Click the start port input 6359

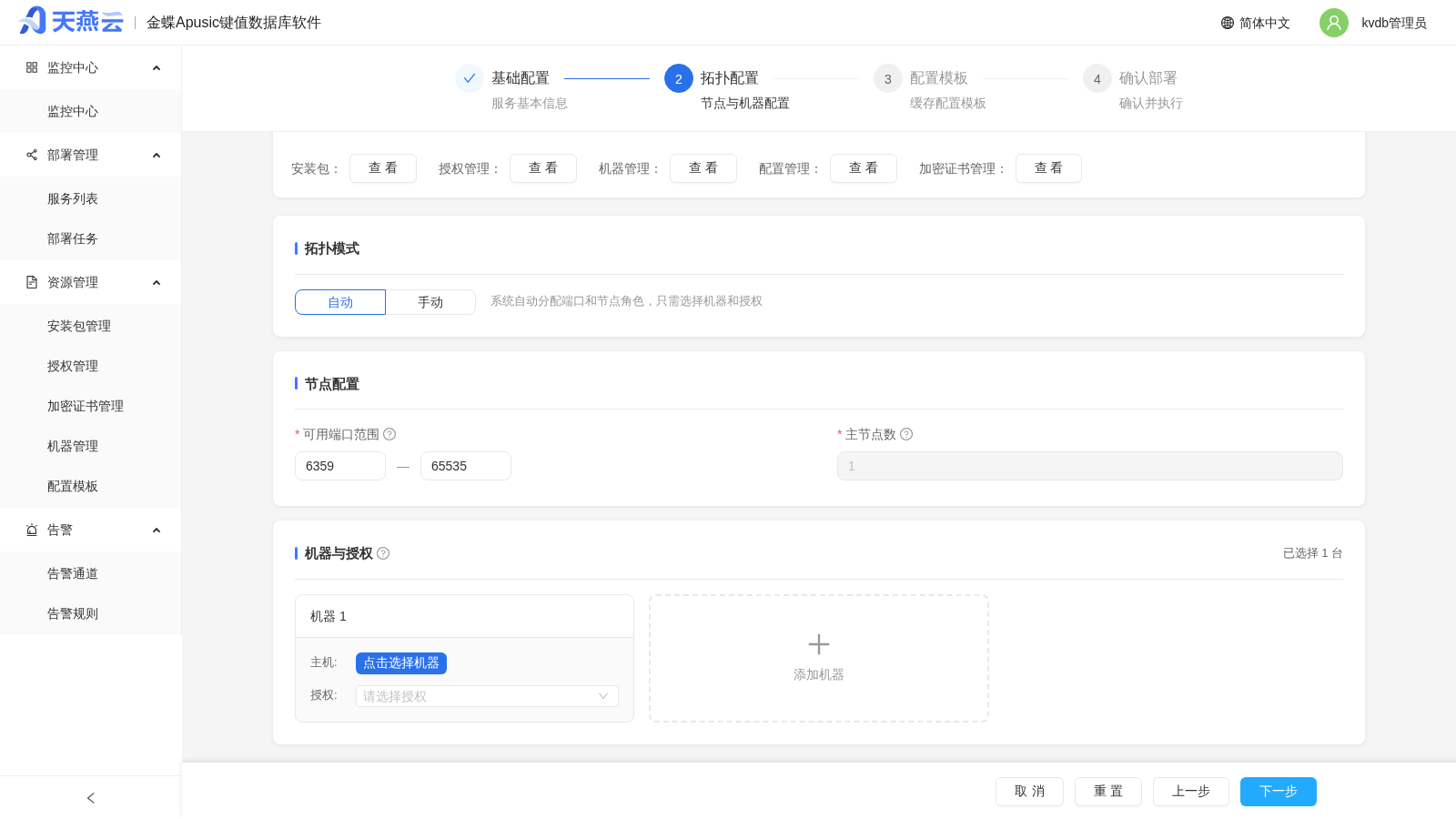pos(340,466)
